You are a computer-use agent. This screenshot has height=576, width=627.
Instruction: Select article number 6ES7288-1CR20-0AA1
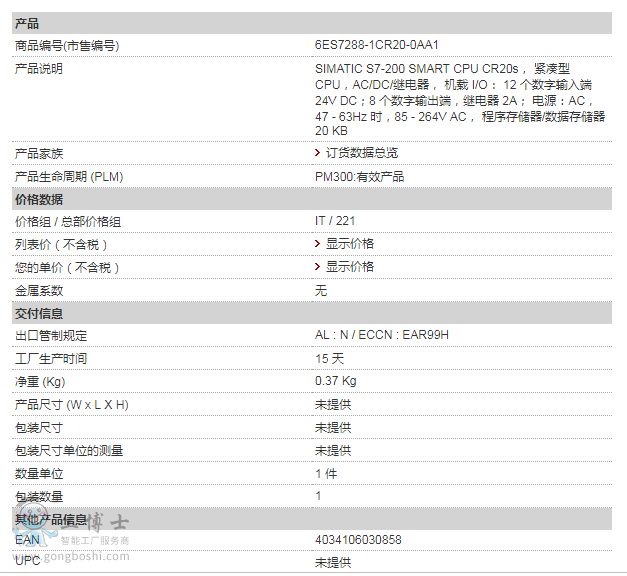click(x=377, y=45)
